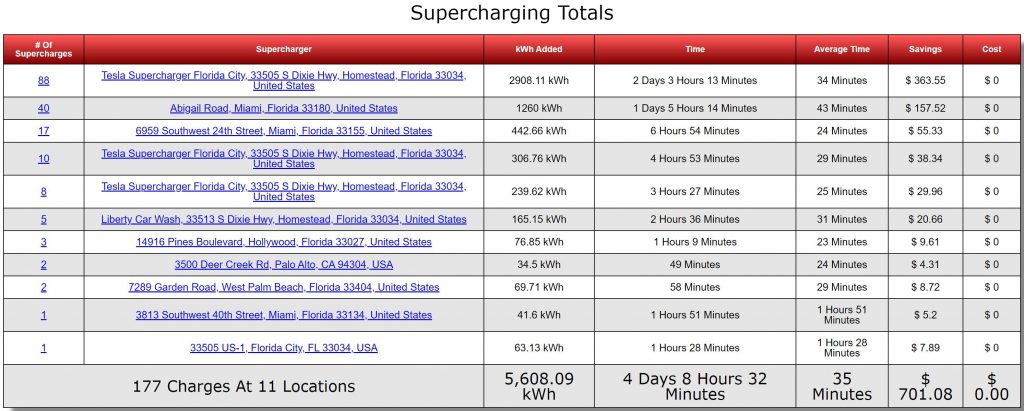The width and height of the screenshot is (1024, 411).
Task: Open the 88 supercharges count link
Action: (x=43, y=81)
